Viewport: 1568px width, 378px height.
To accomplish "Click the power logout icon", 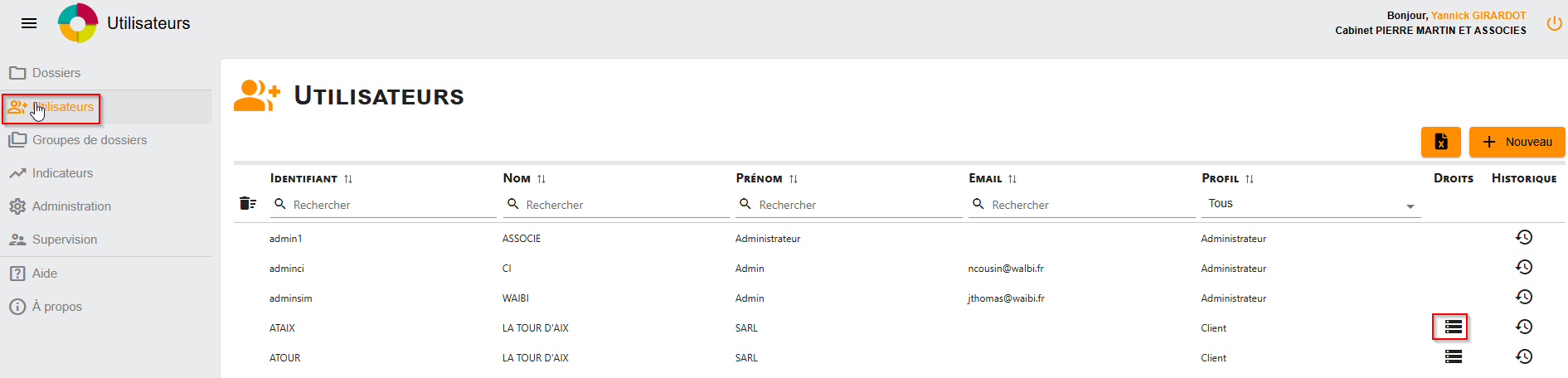I will pos(1555,24).
